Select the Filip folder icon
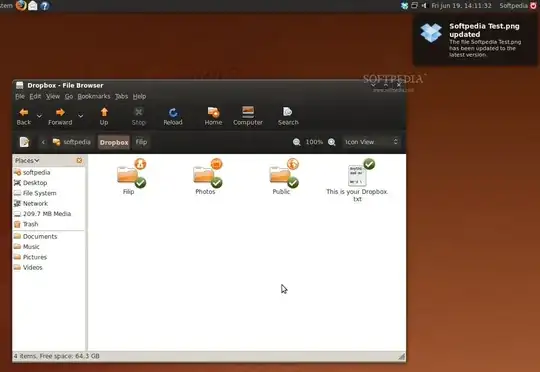 click(129, 176)
